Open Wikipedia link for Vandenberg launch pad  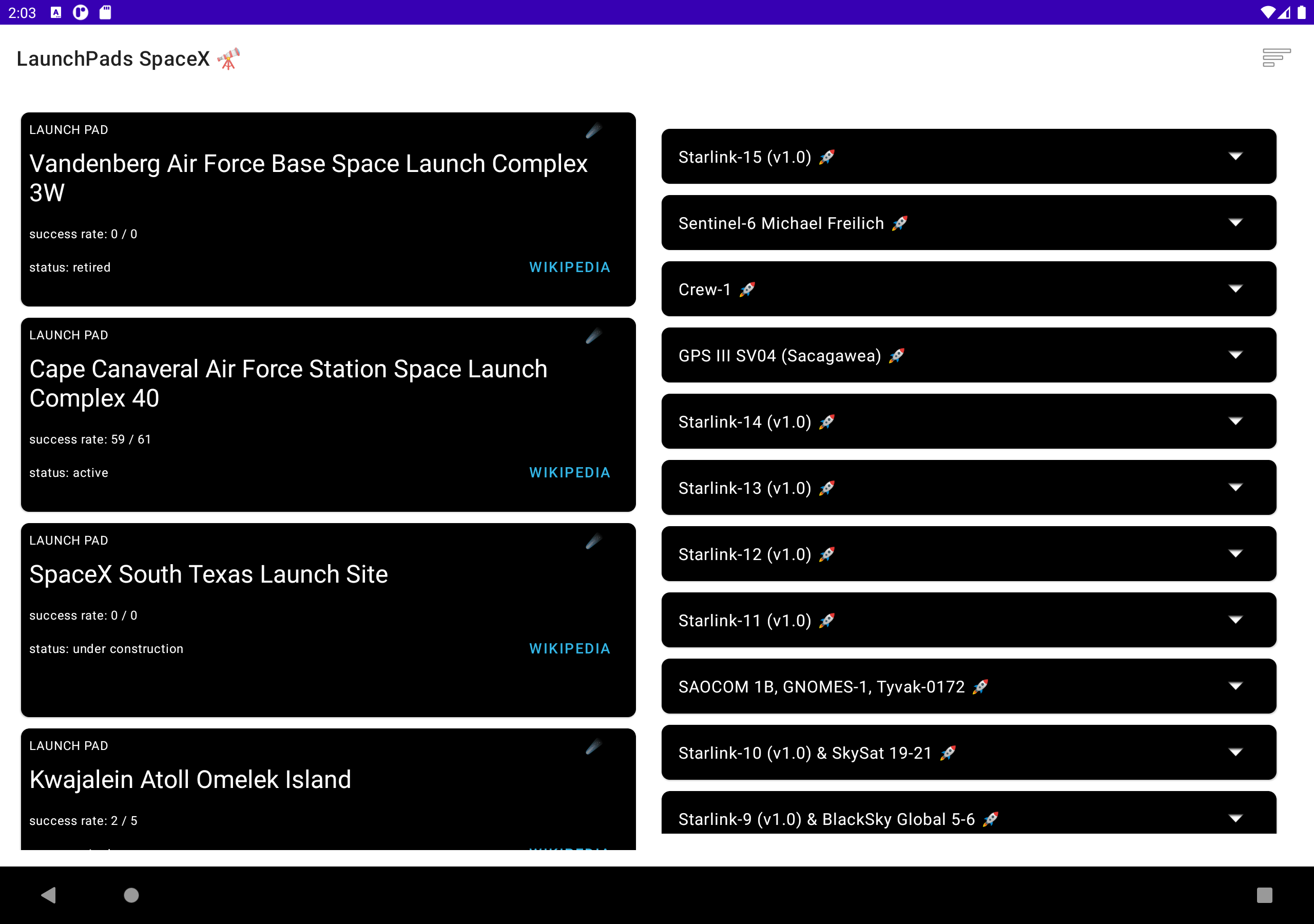[569, 267]
